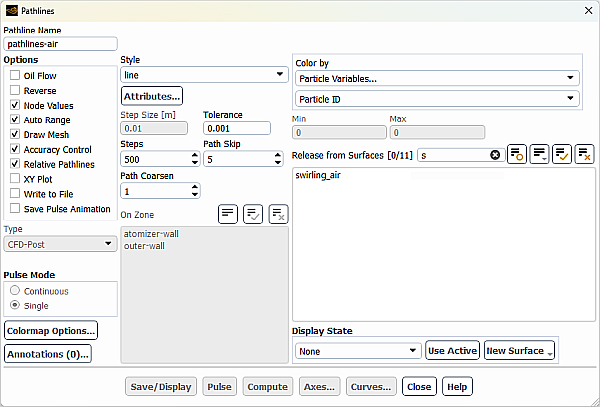This screenshot has height=407, width=600.
Task: Select all zones in On Zone list
Action: point(253,213)
